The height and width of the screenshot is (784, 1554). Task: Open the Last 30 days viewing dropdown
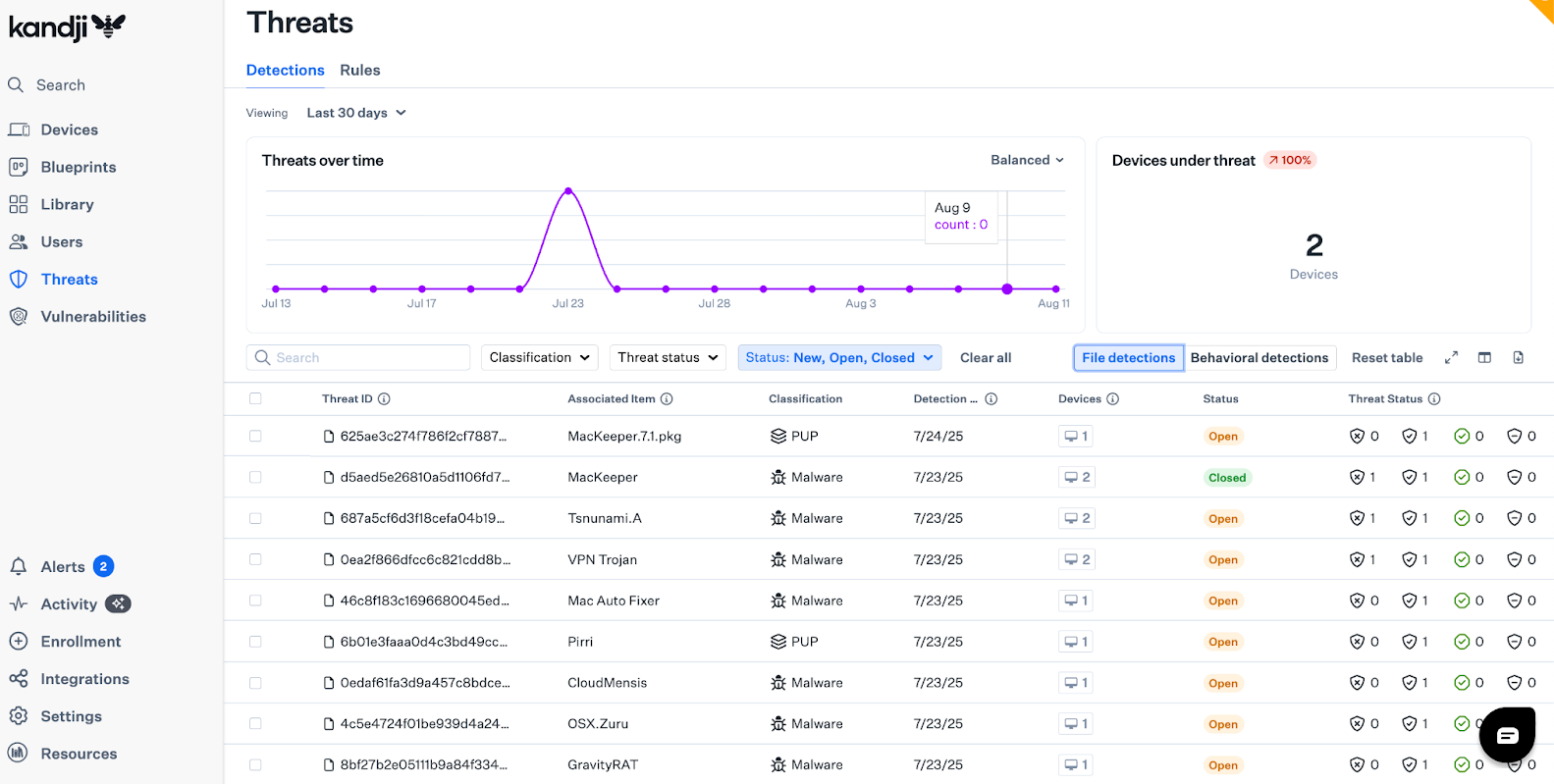click(355, 113)
